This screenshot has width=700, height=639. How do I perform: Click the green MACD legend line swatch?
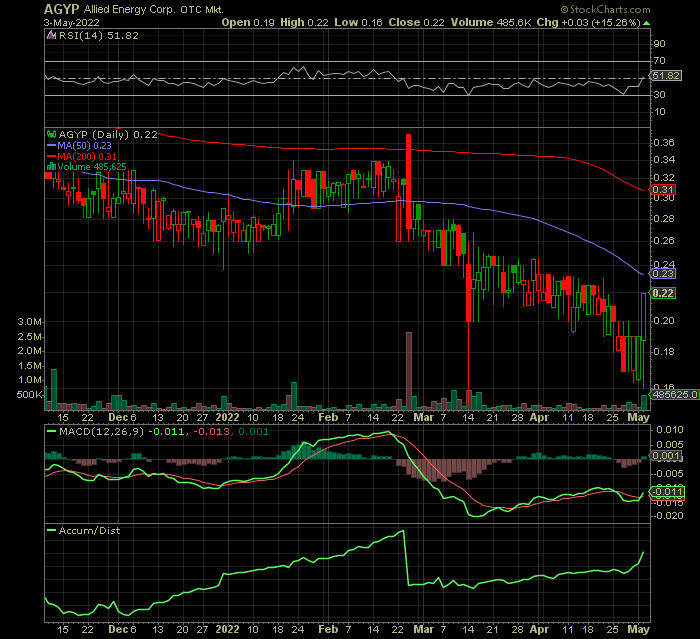52,431
